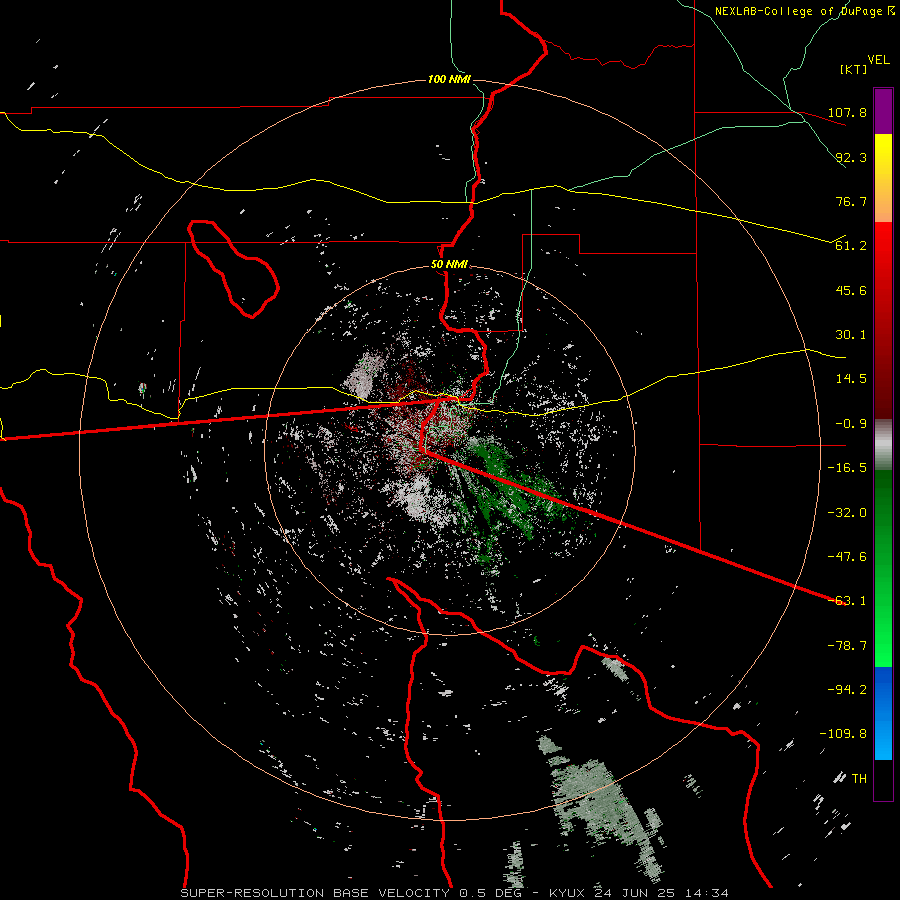
Task: Click the blue segment of color bar
Action: pos(883,713)
